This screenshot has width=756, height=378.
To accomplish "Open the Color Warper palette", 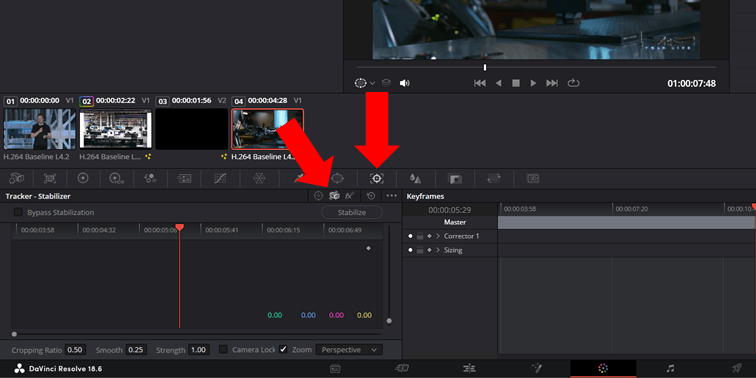I will (x=259, y=178).
